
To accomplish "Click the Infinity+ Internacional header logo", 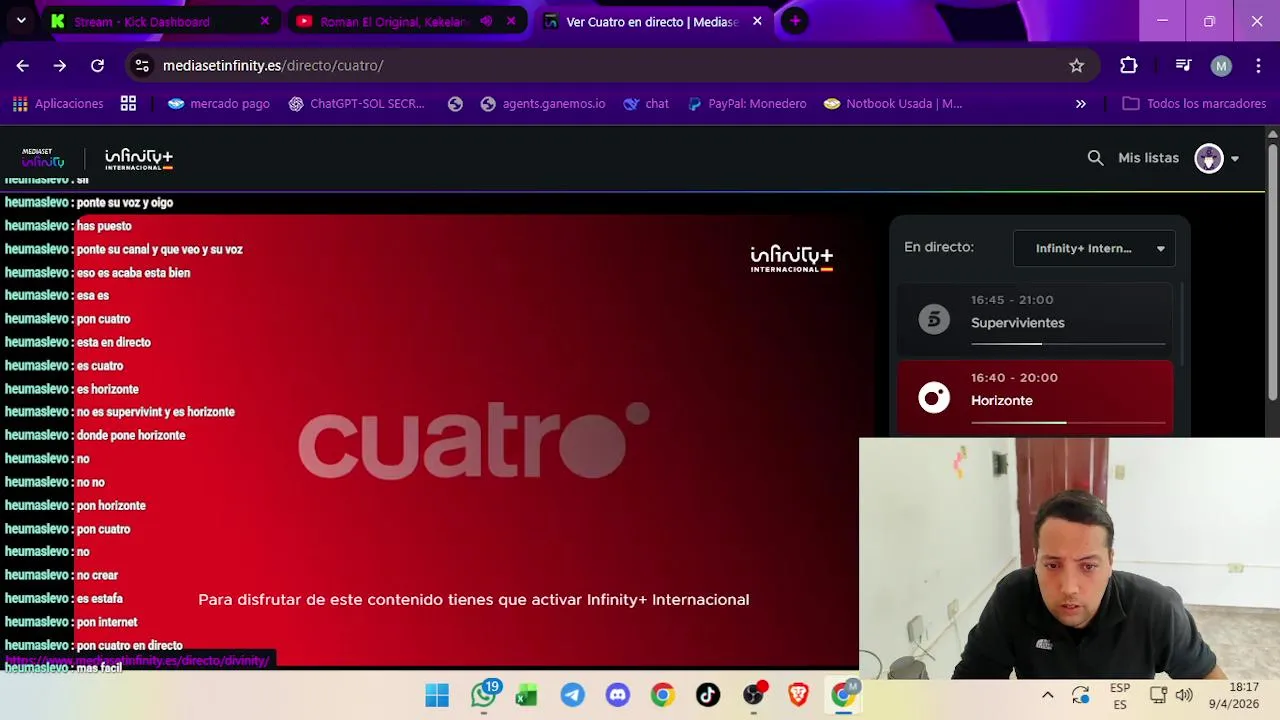I will (139, 158).
